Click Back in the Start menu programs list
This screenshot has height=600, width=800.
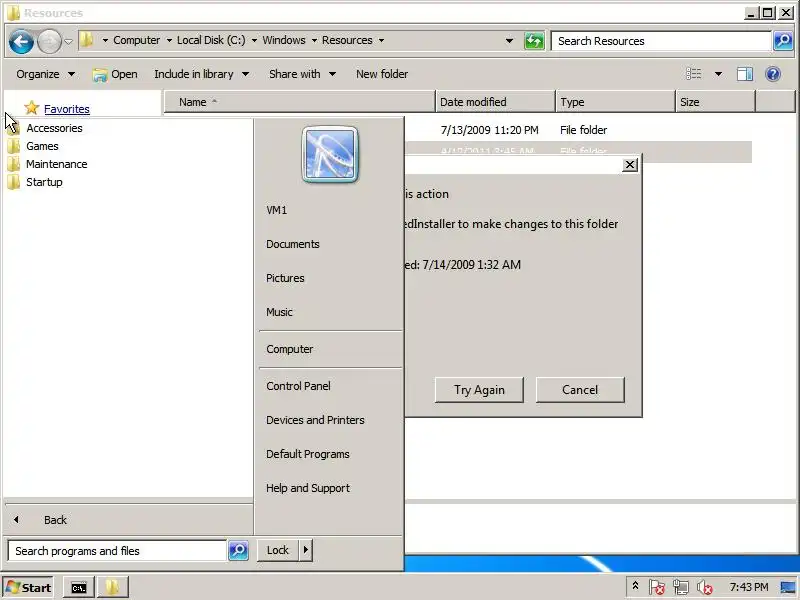pos(55,520)
